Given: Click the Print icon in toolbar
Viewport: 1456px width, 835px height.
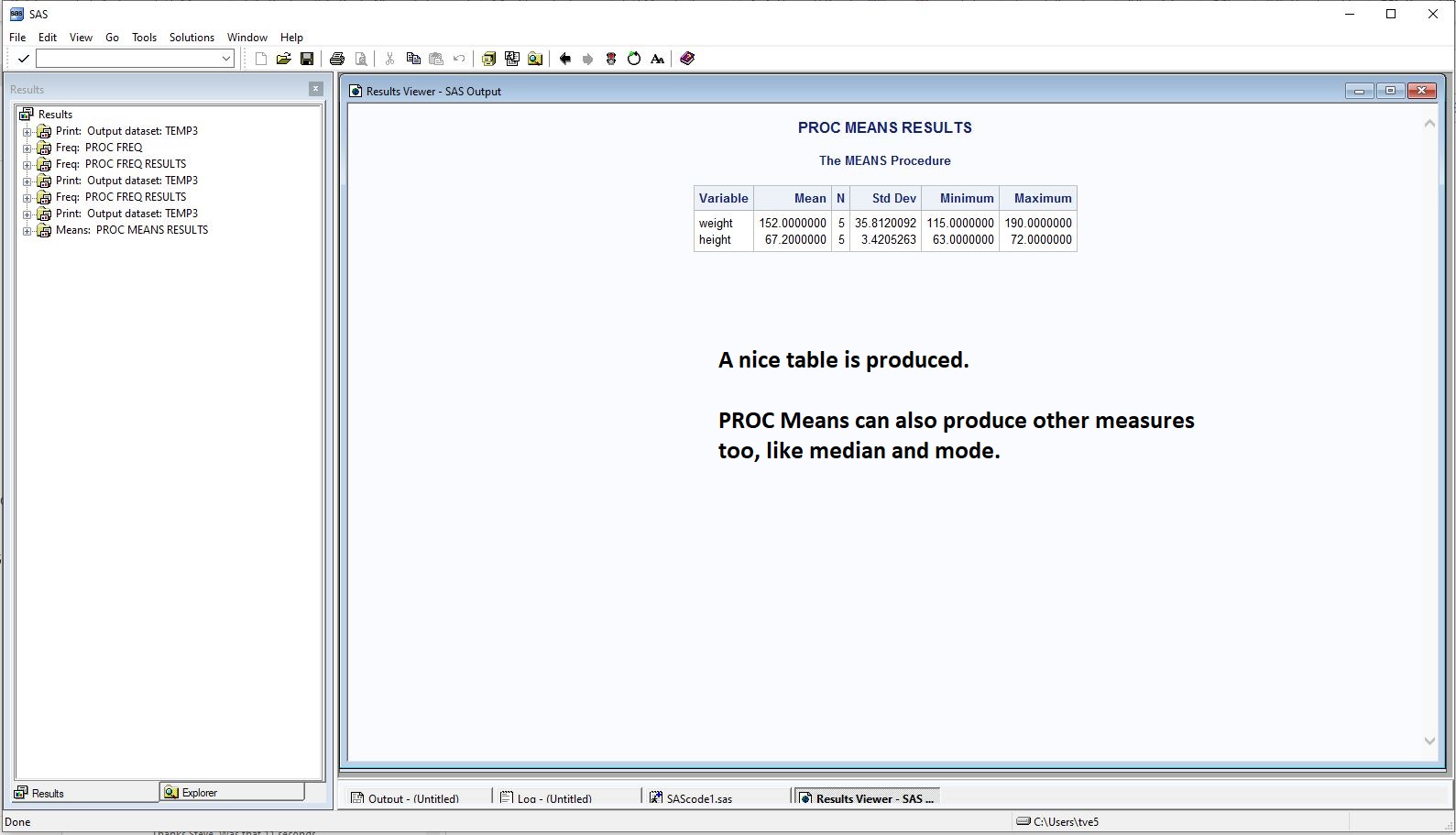Looking at the screenshot, I should (x=337, y=59).
